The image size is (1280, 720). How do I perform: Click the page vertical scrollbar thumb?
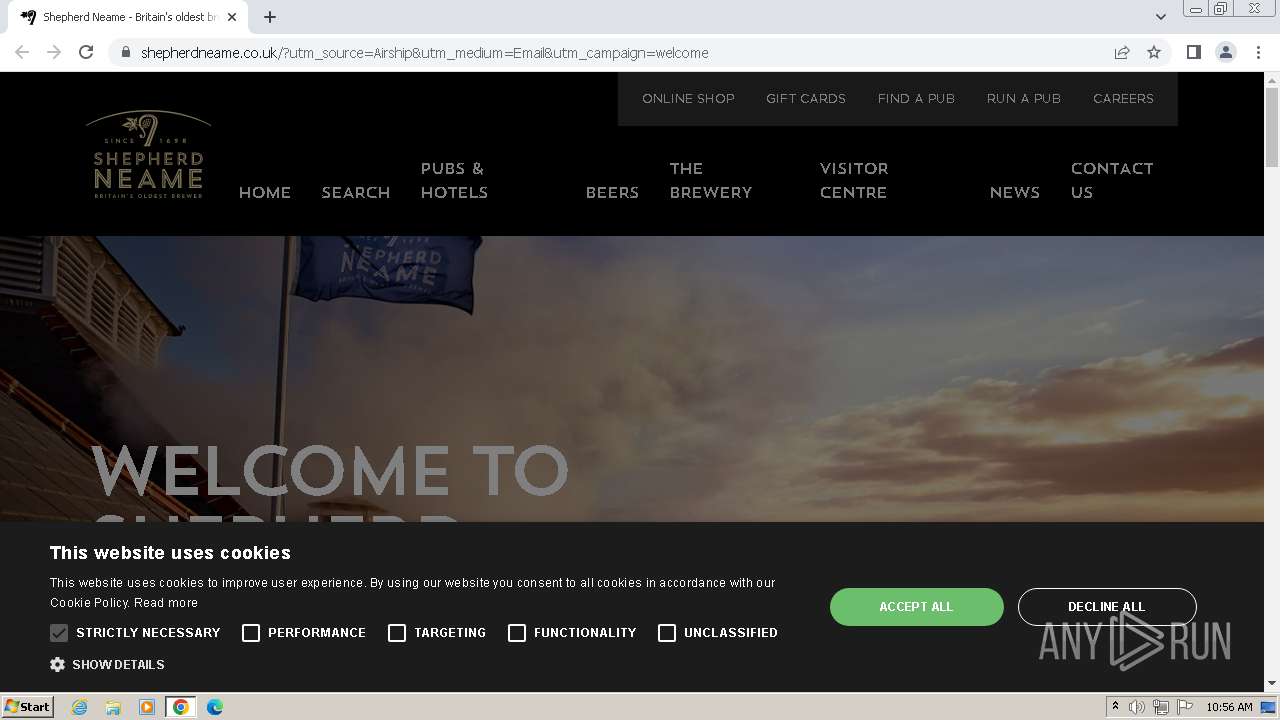(x=1272, y=125)
